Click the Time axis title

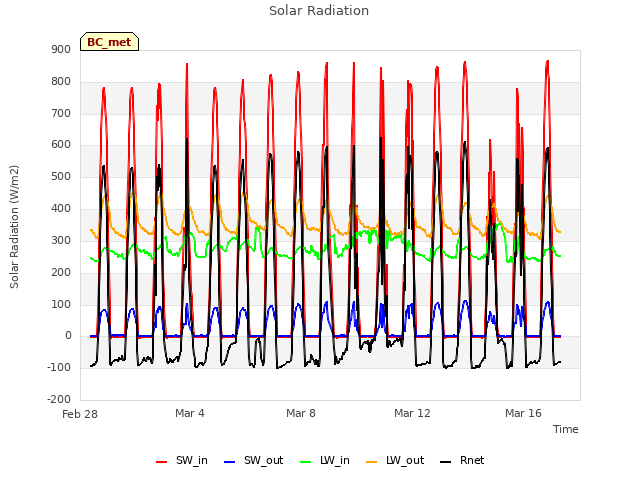click(x=566, y=429)
